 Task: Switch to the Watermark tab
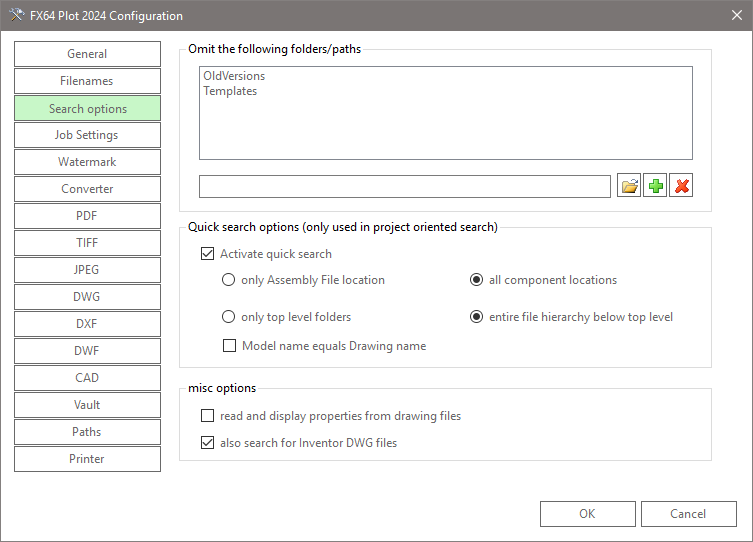(87, 162)
